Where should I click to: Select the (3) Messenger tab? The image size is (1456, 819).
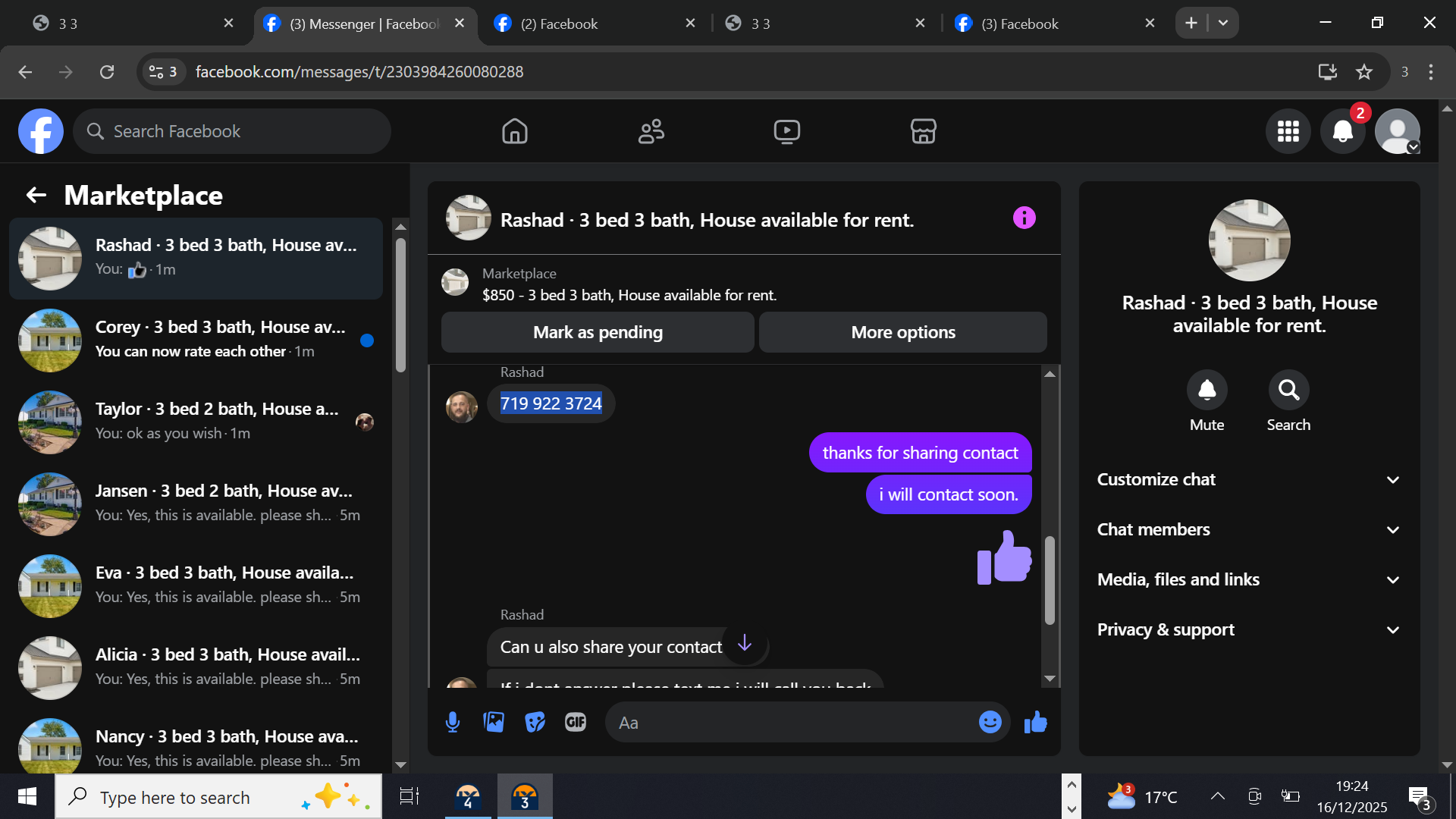[x=365, y=24]
